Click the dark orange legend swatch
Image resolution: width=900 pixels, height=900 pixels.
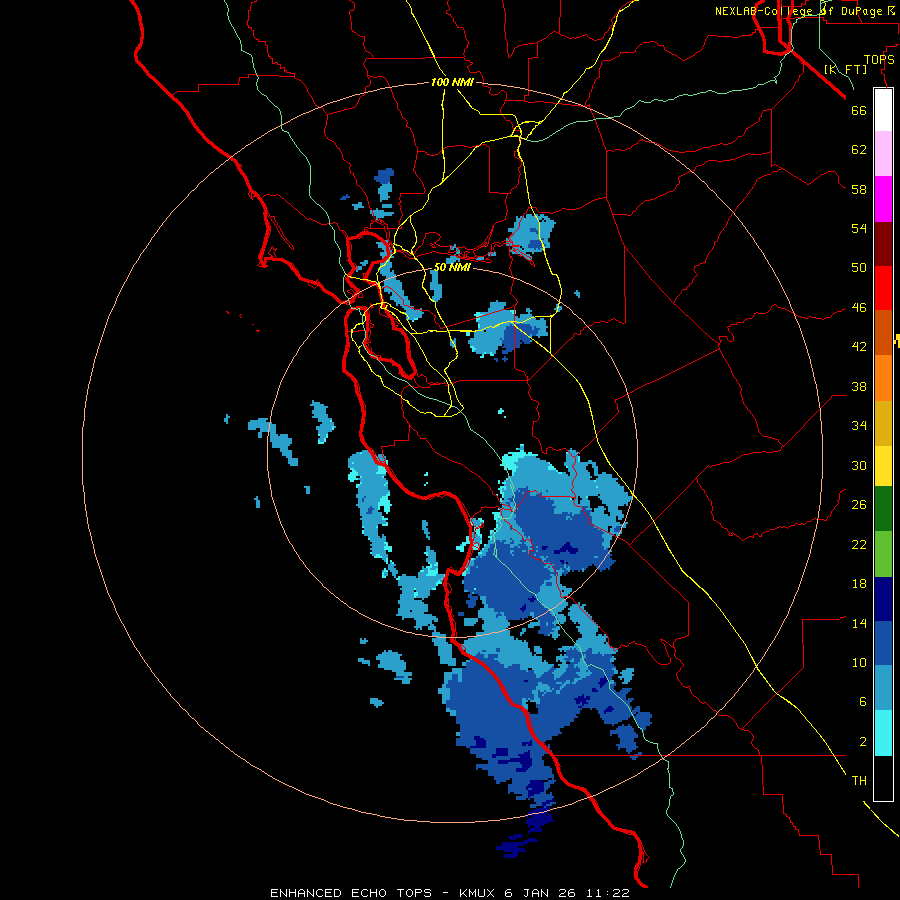tap(883, 333)
